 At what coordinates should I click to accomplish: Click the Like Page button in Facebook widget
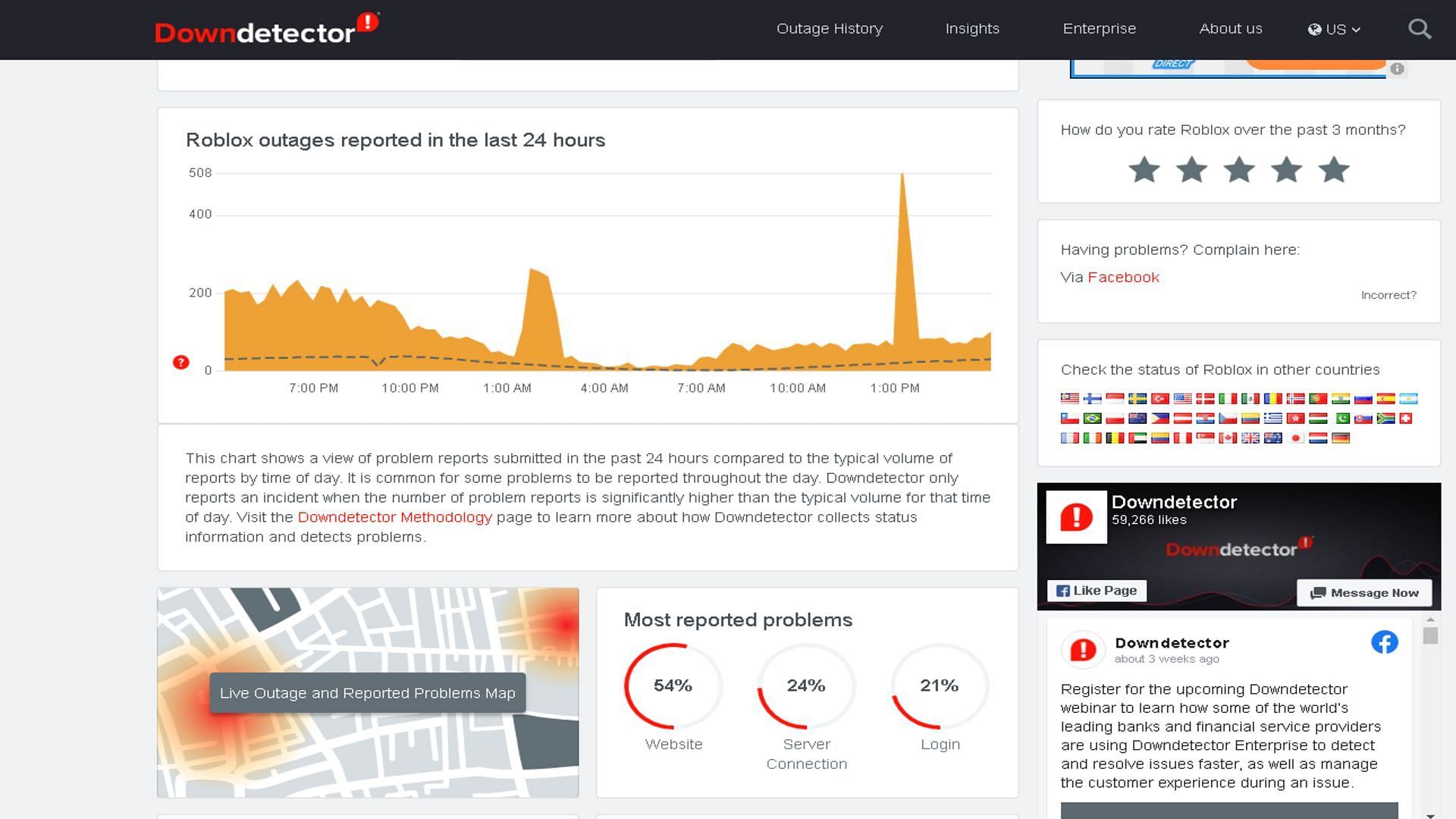1098,591
